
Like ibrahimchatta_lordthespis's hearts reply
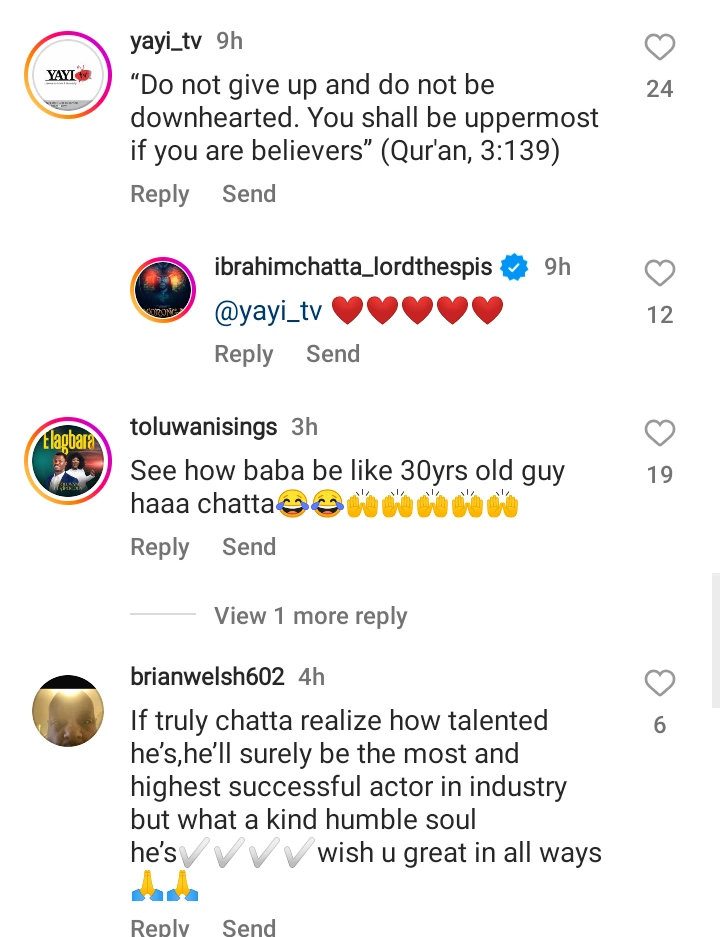(659, 273)
